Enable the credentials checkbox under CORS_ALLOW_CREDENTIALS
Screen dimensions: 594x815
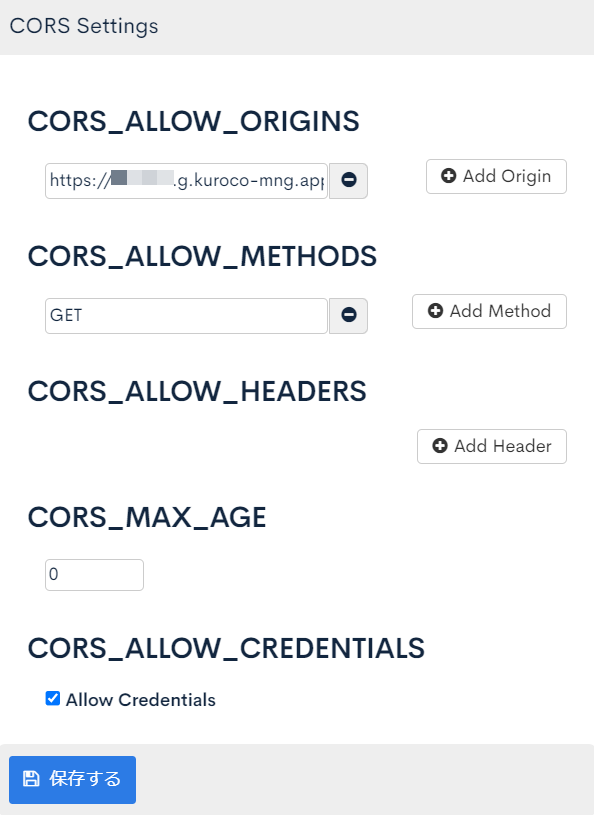53,699
